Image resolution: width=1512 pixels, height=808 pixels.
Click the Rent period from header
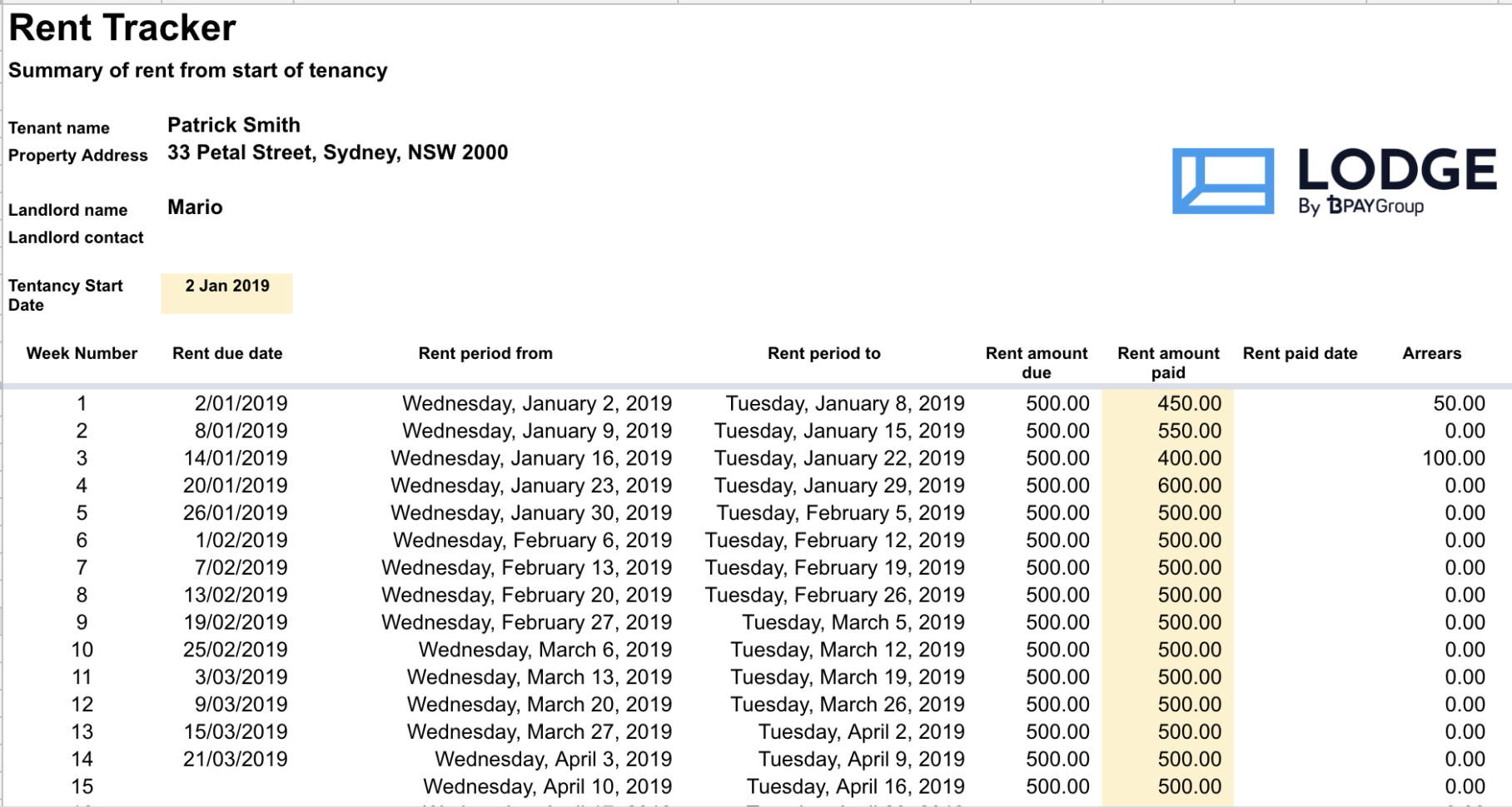point(485,353)
